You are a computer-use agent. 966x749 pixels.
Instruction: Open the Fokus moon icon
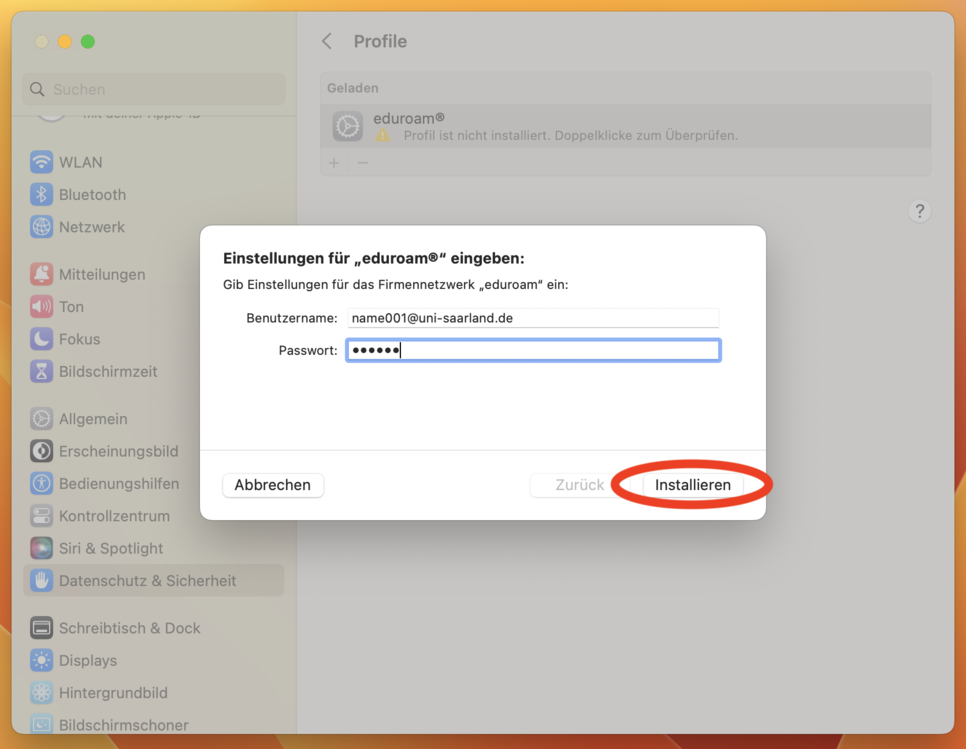point(41,339)
